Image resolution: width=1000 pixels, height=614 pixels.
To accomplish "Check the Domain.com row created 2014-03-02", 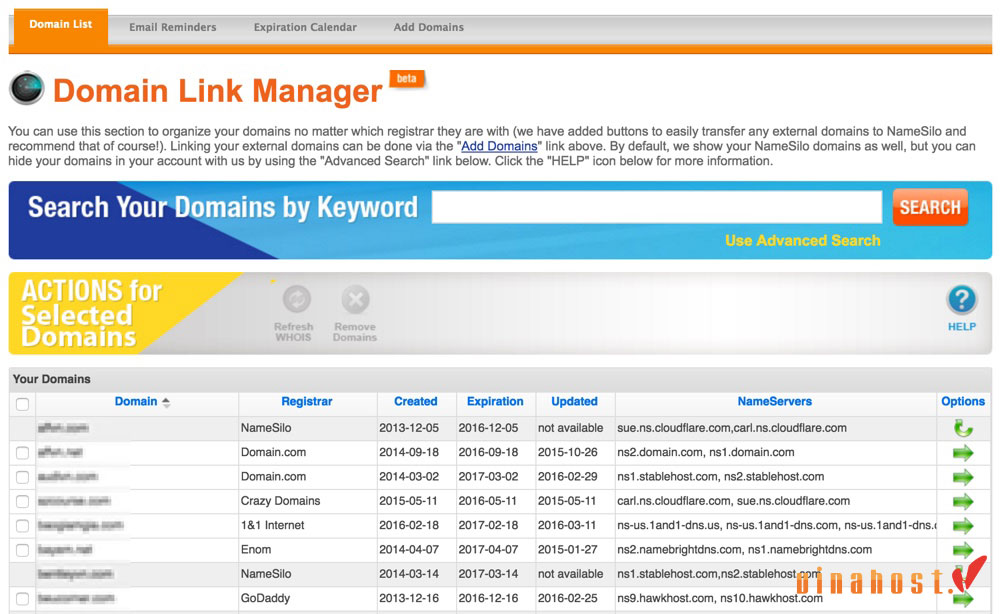I will click(22, 477).
